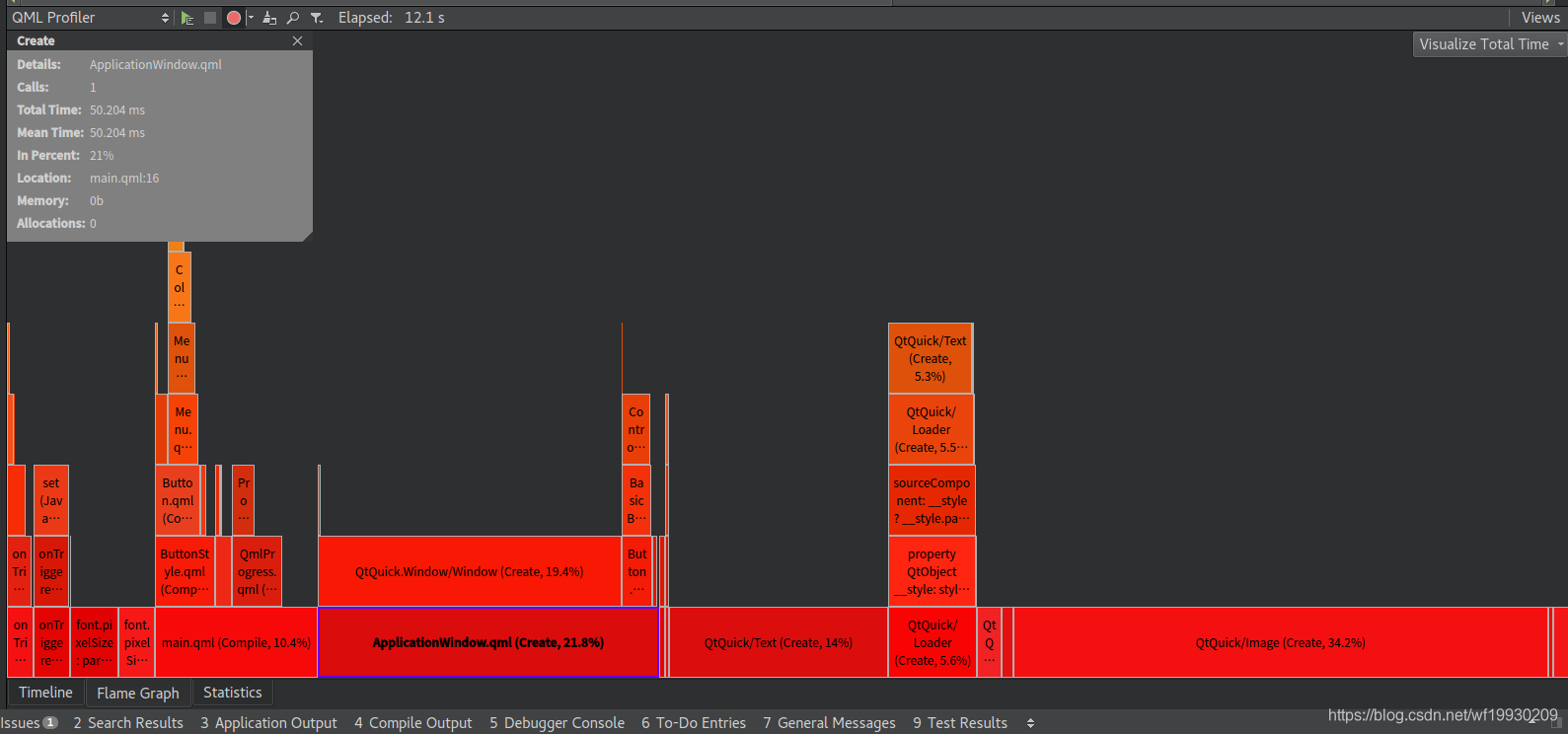
Task: Open the filter funnel icon menu
Action: [x=317, y=18]
